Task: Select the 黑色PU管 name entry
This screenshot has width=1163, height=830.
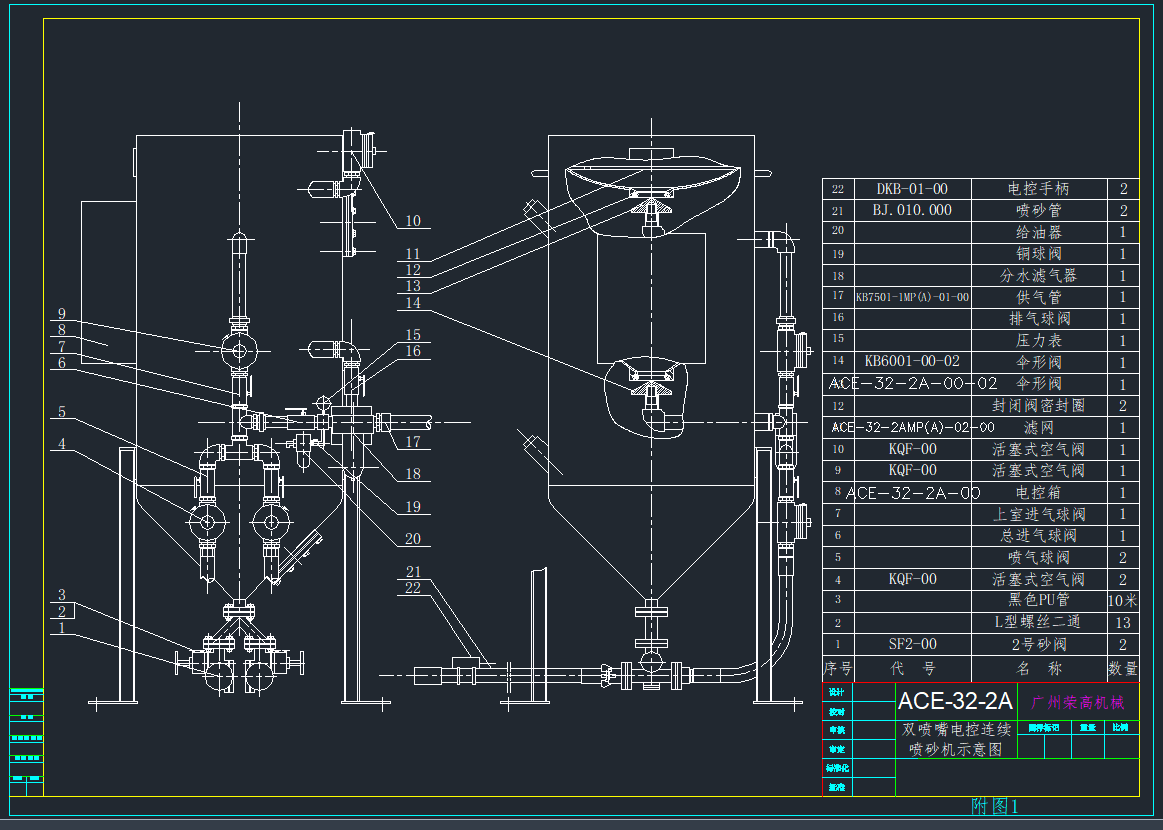Action: tap(1039, 600)
